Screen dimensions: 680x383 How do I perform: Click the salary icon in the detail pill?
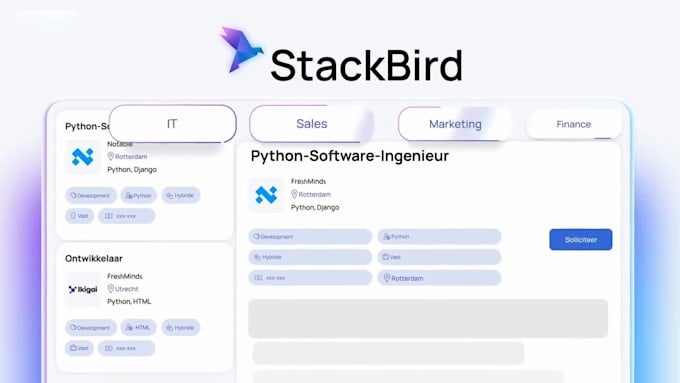[x=258, y=278]
